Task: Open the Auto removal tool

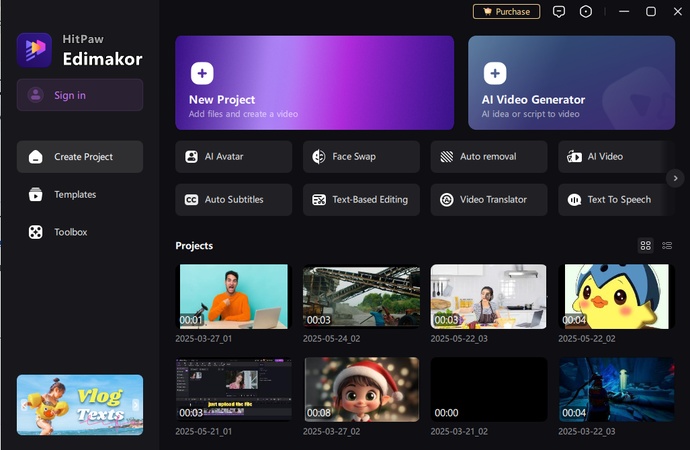Action: (489, 157)
